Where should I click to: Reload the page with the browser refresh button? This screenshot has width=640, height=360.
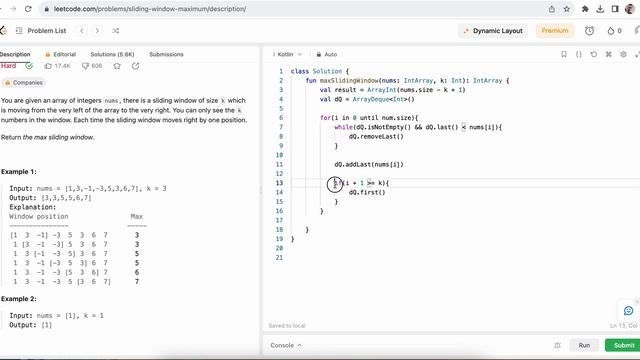pyautogui.click(x=28, y=9)
